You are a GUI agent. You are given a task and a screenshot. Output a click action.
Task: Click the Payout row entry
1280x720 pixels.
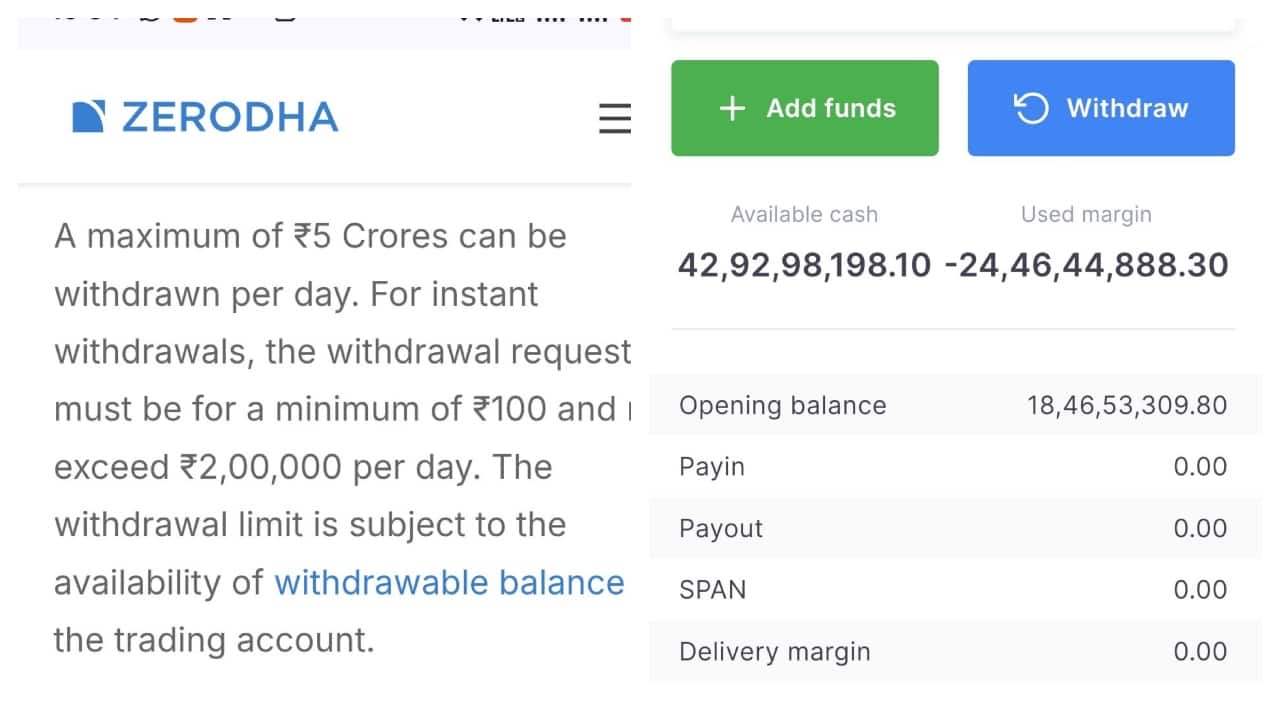pos(950,528)
